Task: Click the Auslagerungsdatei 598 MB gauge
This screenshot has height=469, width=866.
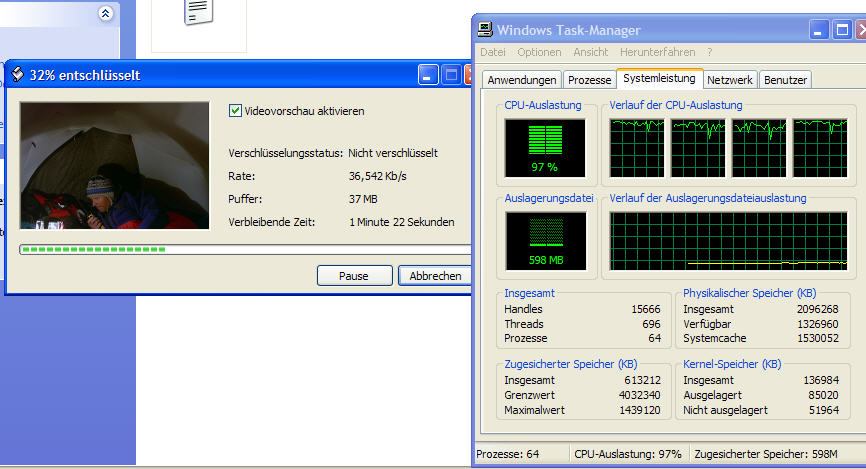Action: tap(546, 241)
